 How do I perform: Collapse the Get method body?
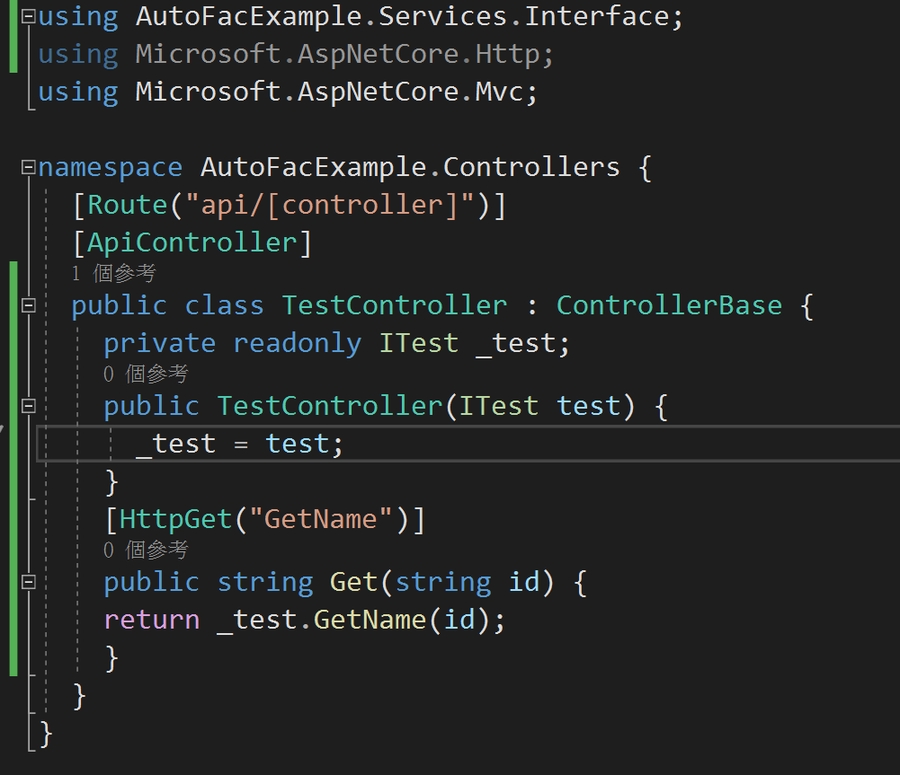coord(28,582)
